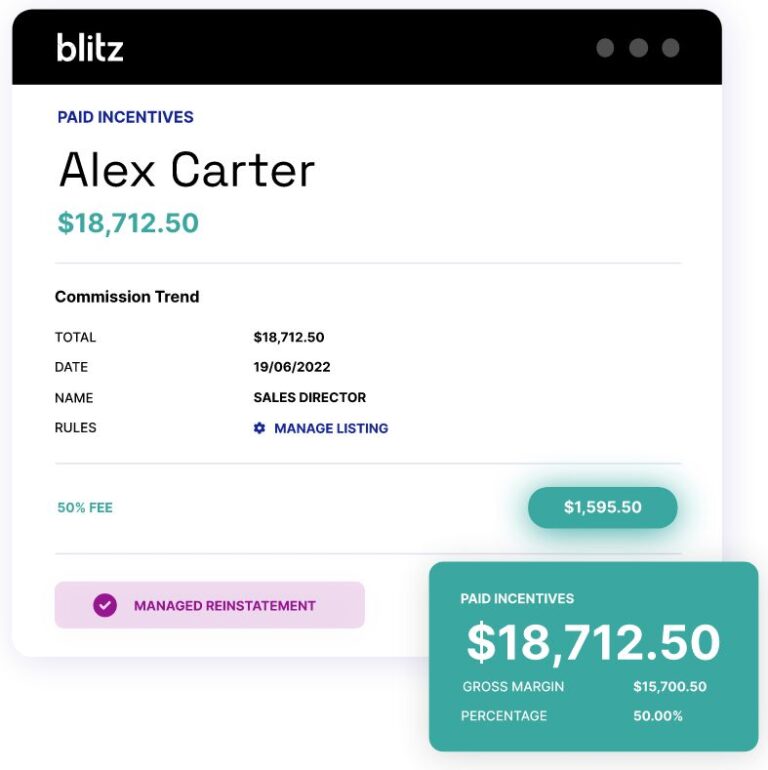Image resolution: width=768 pixels, height=770 pixels.
Task: Click the first gray dot in header
Action: pyautogui.click(x=605, y=48)
